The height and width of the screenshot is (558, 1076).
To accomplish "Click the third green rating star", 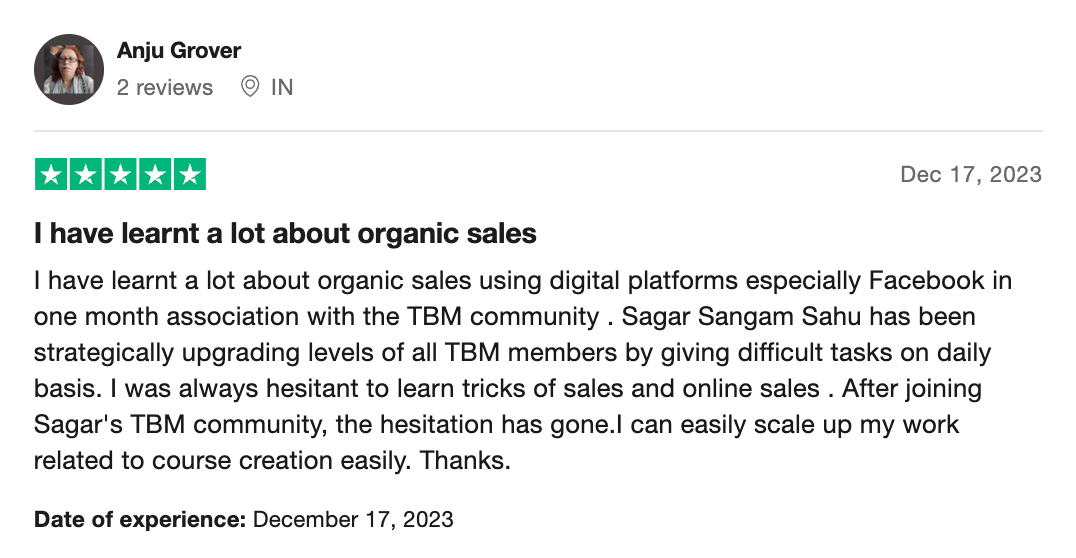I will pyautogui.click(x=120, y=175).
